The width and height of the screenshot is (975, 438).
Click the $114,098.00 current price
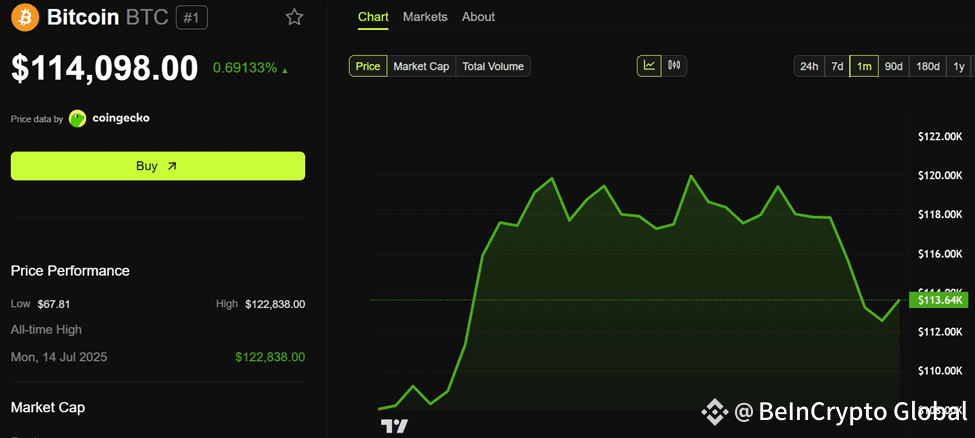(104, 68)
